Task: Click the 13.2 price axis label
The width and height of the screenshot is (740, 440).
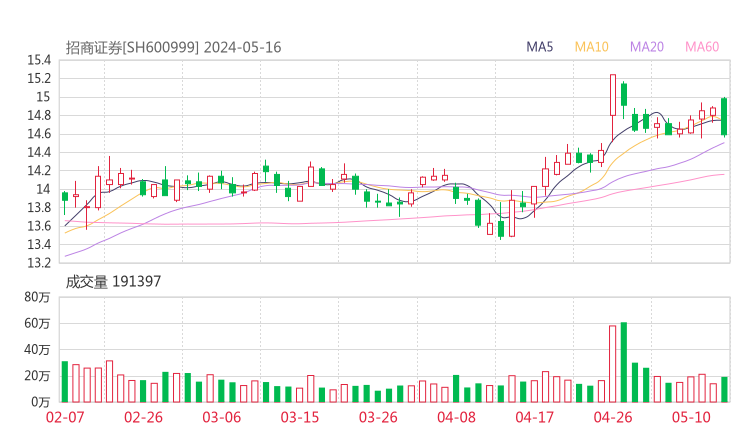Action: [x=39, y=262]
